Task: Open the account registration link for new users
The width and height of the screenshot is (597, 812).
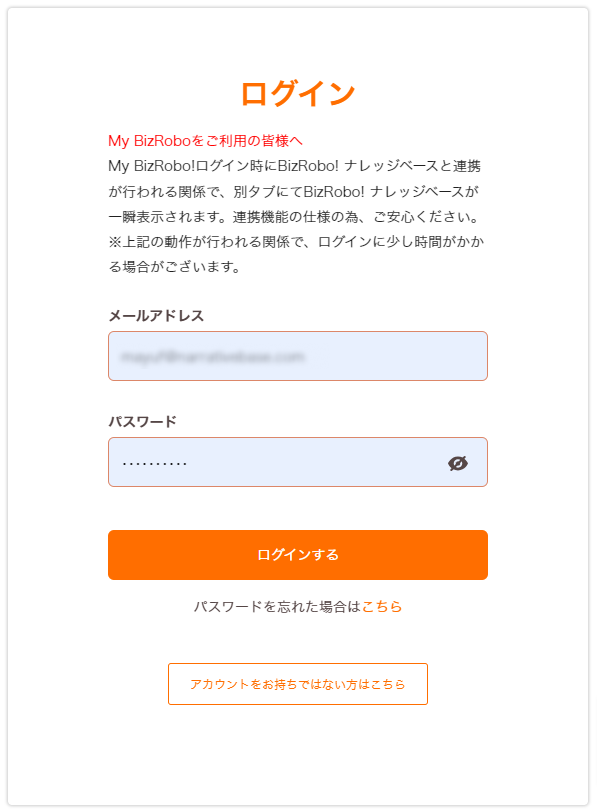Action: pyautogui.click(x=298, y=684)
